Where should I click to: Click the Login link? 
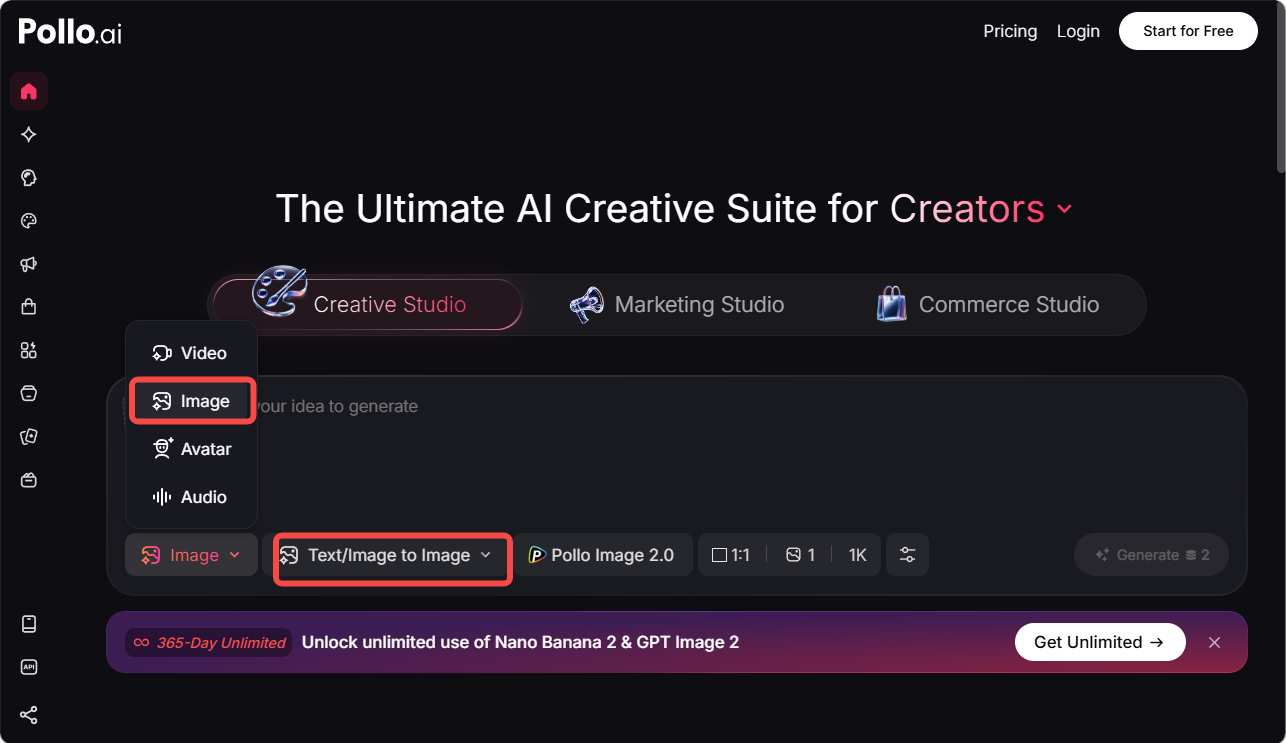(x=1078, y=31)
